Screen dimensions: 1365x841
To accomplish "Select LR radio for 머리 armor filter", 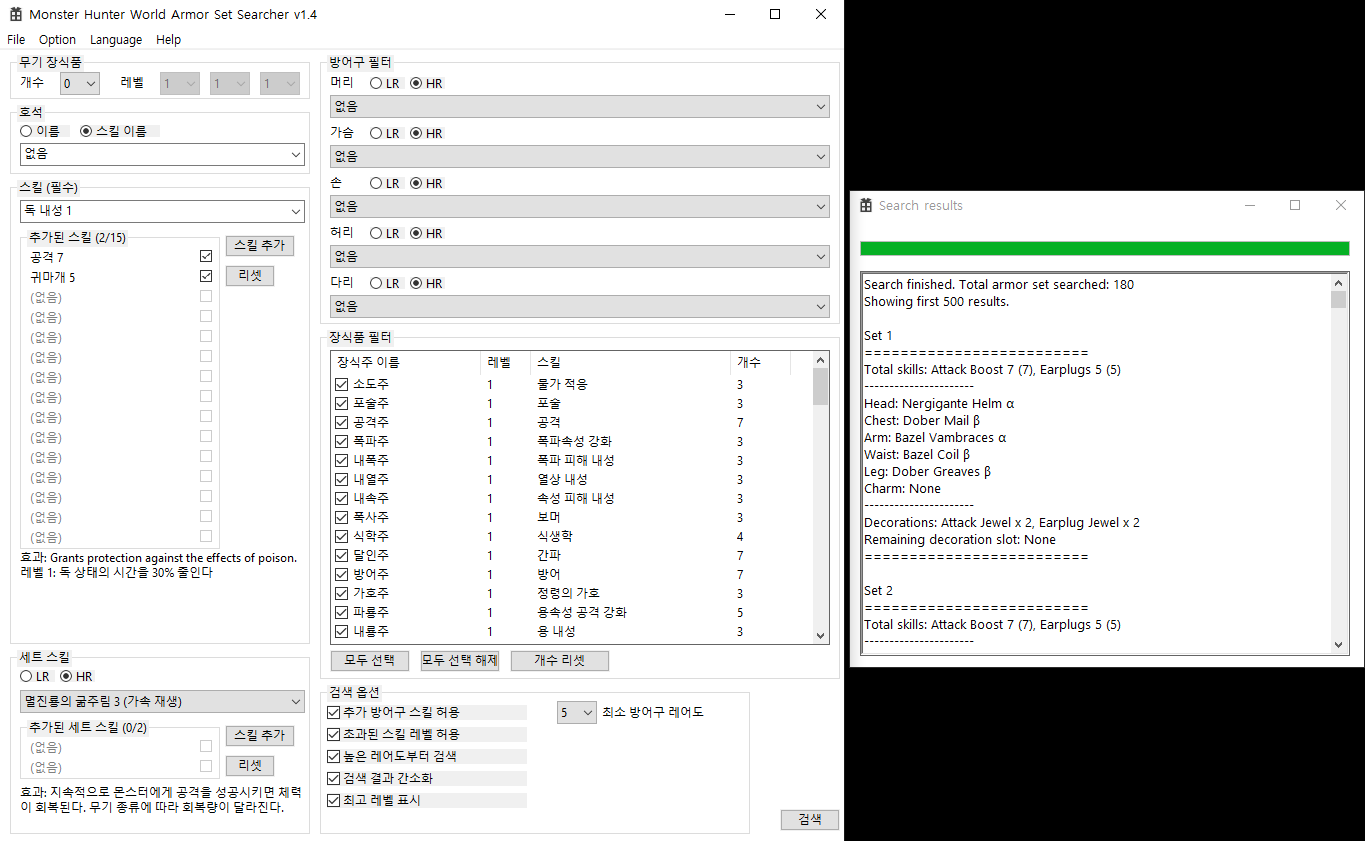I will pos(376,83).
